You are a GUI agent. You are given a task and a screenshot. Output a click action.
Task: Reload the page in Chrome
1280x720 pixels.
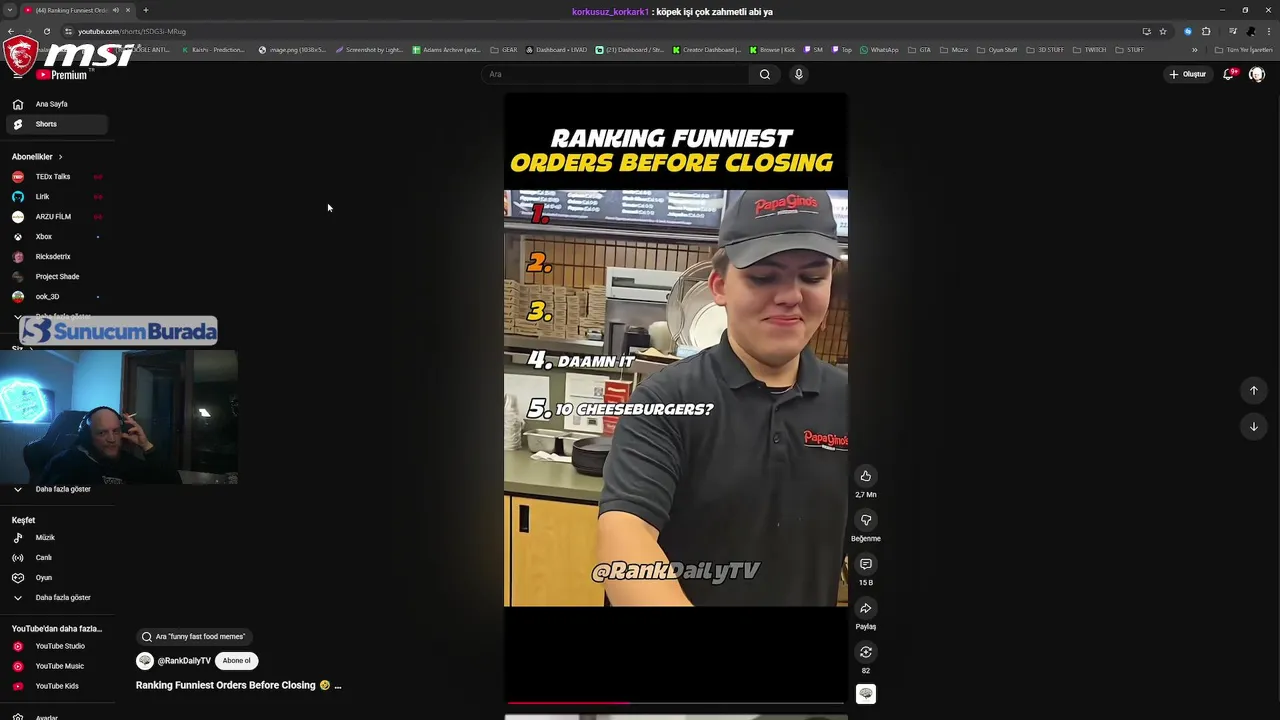(x=46, y=31)
